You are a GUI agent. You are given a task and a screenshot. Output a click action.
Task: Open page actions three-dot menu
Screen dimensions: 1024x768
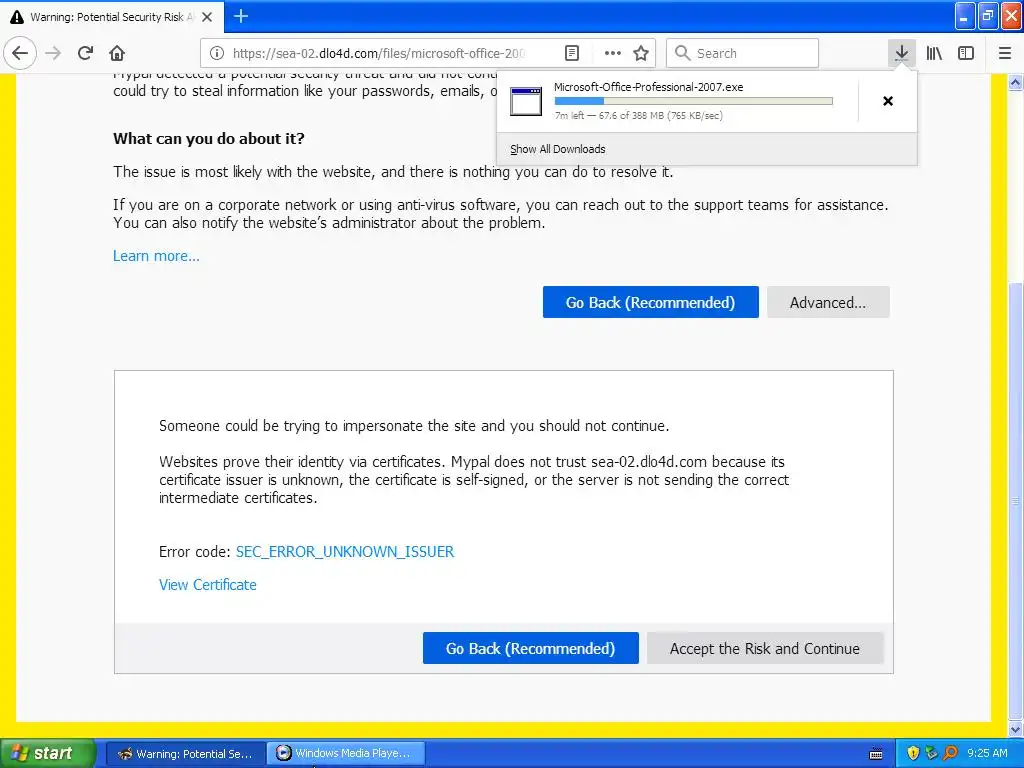(613, 53)
